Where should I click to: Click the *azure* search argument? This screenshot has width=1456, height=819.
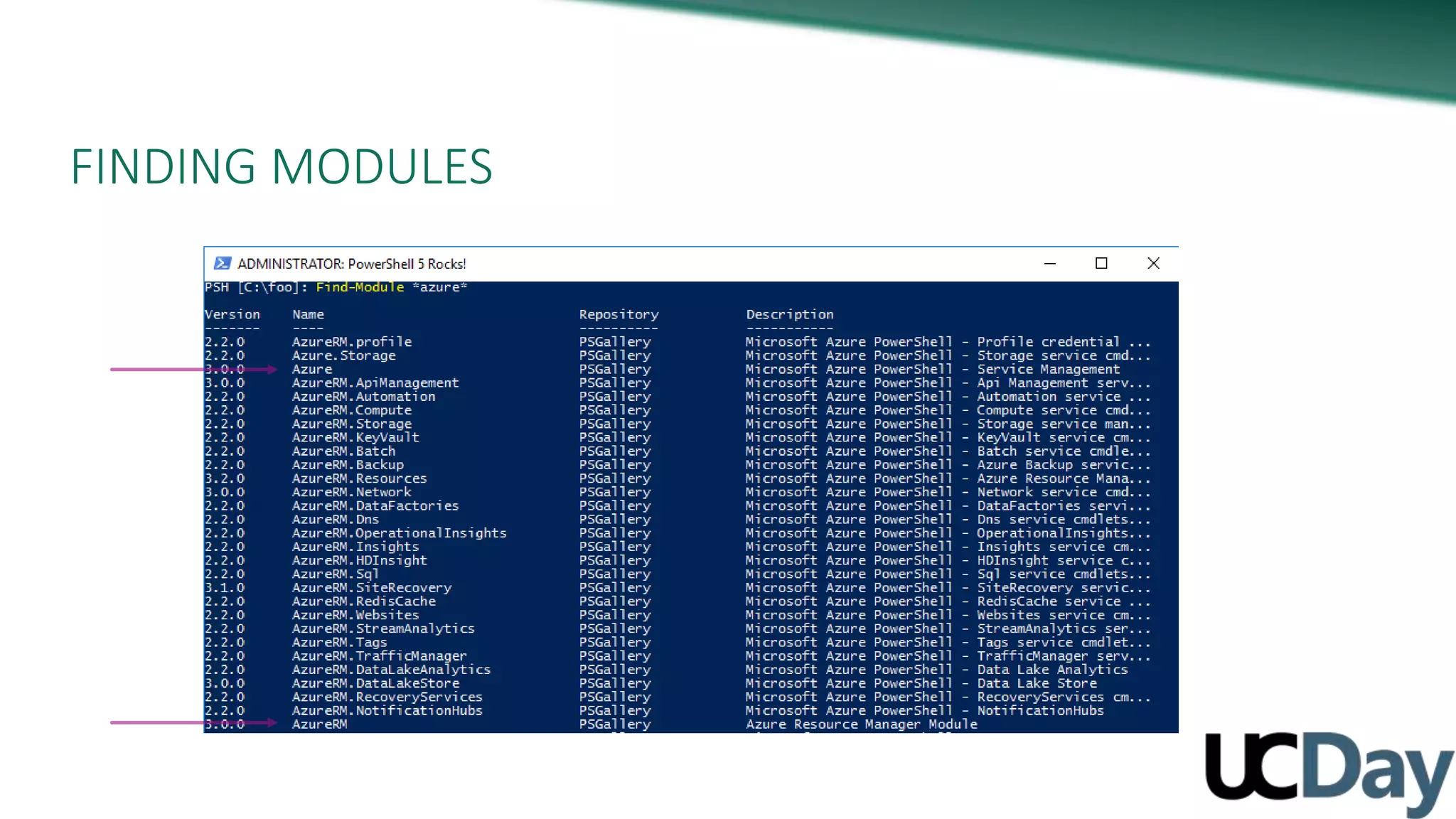coord(439,287)
